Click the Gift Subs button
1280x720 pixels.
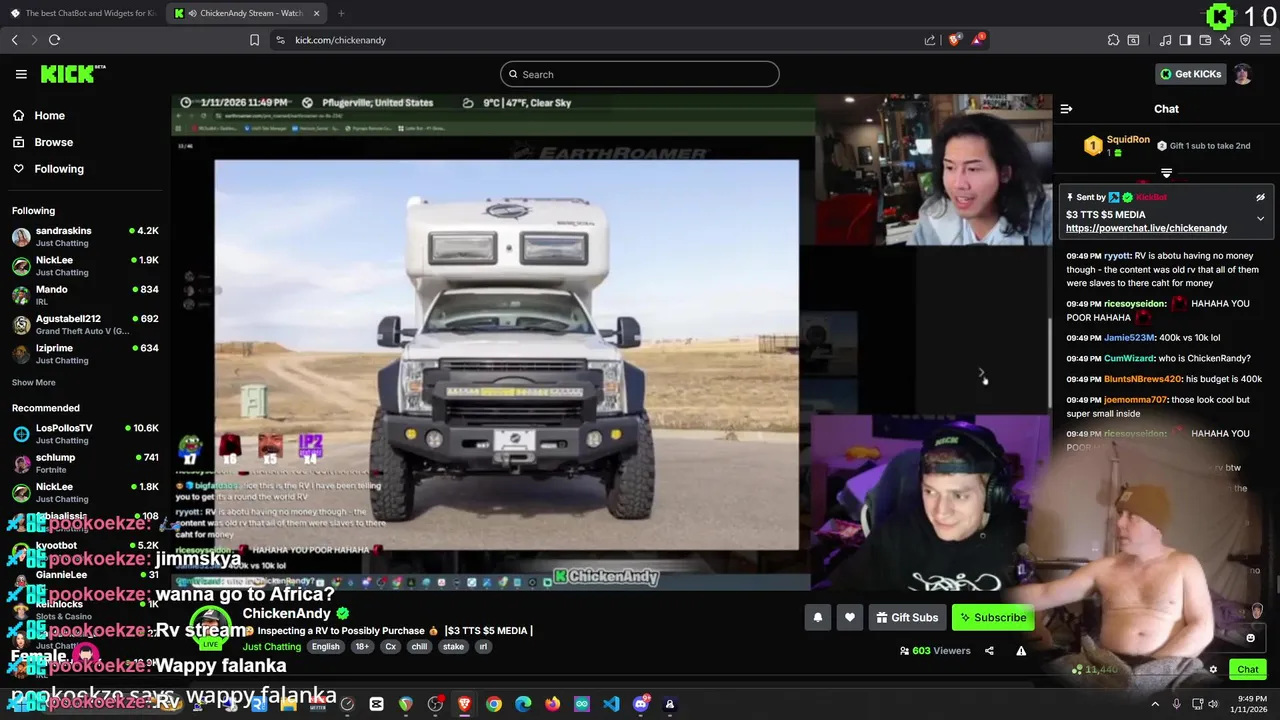pyautogui.click(x=907, y=618)
